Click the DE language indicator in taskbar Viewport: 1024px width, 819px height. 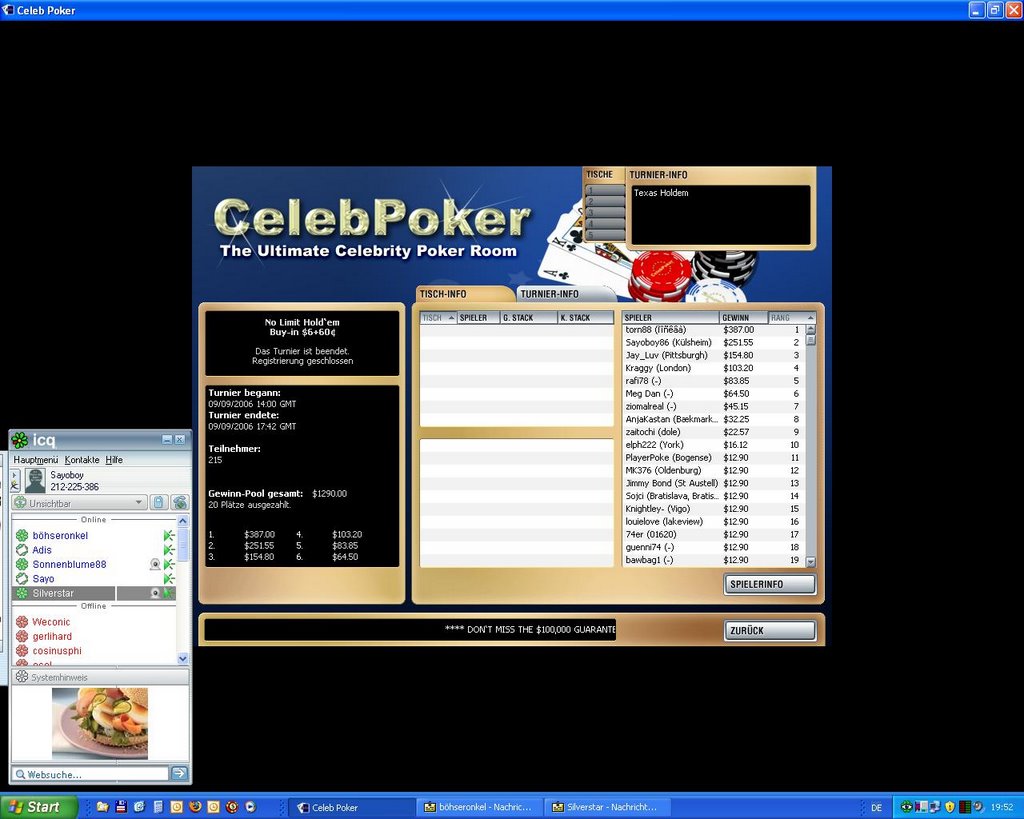[x=876, y=807]
